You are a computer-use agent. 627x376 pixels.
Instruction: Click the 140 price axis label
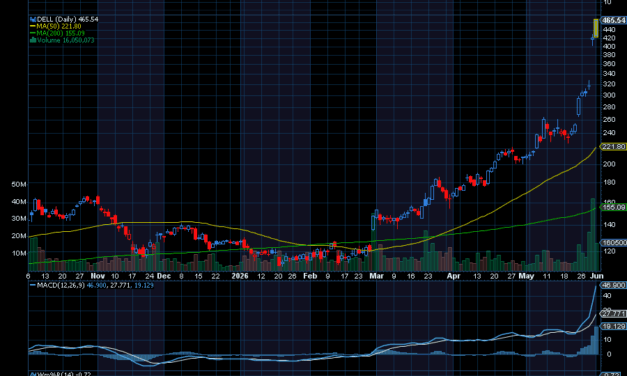(609, 224)
